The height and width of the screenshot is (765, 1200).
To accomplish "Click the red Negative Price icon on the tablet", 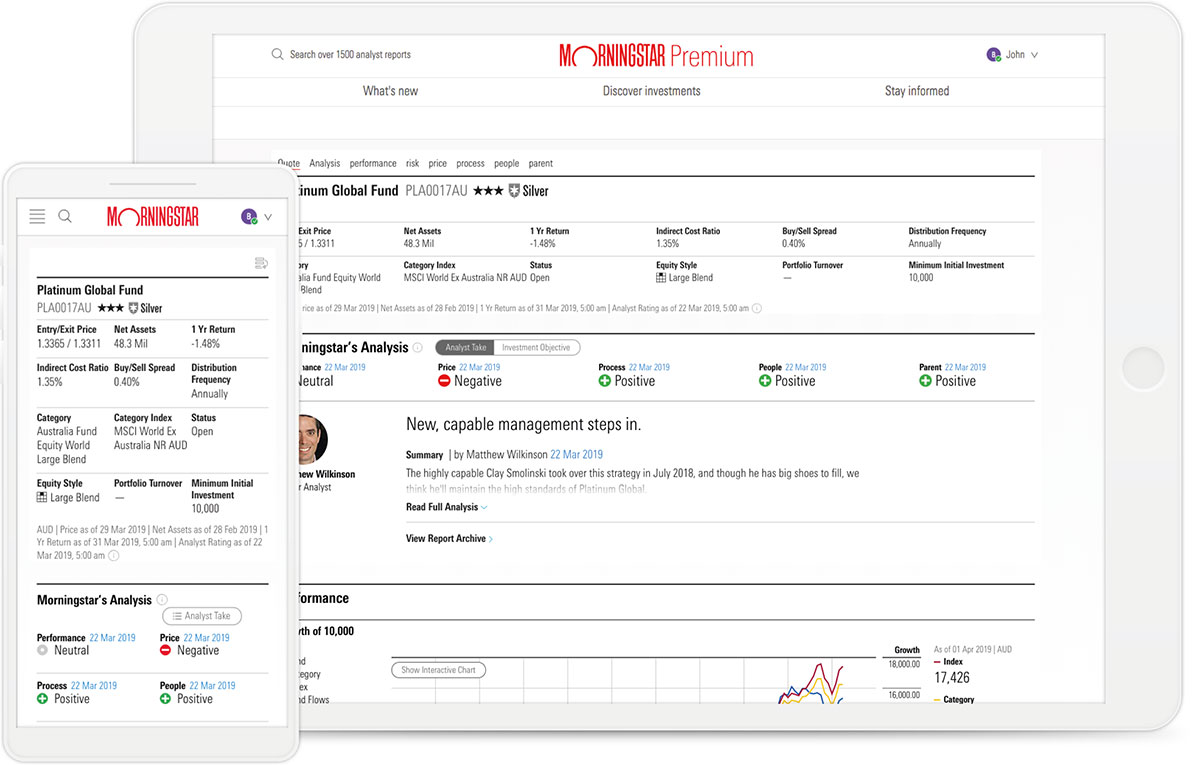I will pos(444,381).
